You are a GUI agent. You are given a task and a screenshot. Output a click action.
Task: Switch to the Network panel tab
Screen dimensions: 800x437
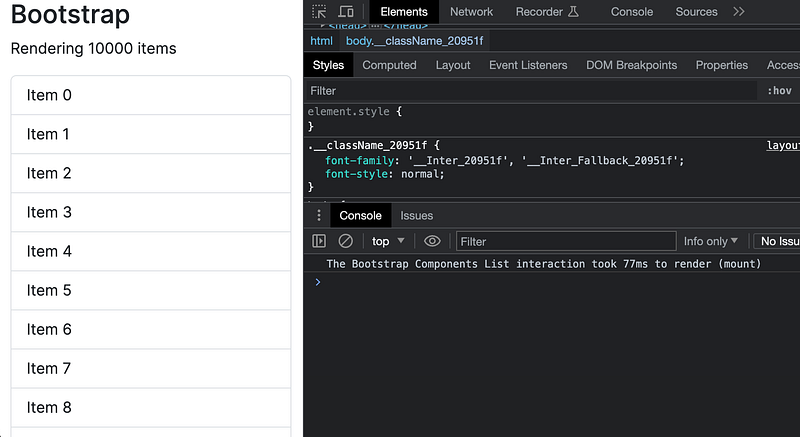[471, 12]
